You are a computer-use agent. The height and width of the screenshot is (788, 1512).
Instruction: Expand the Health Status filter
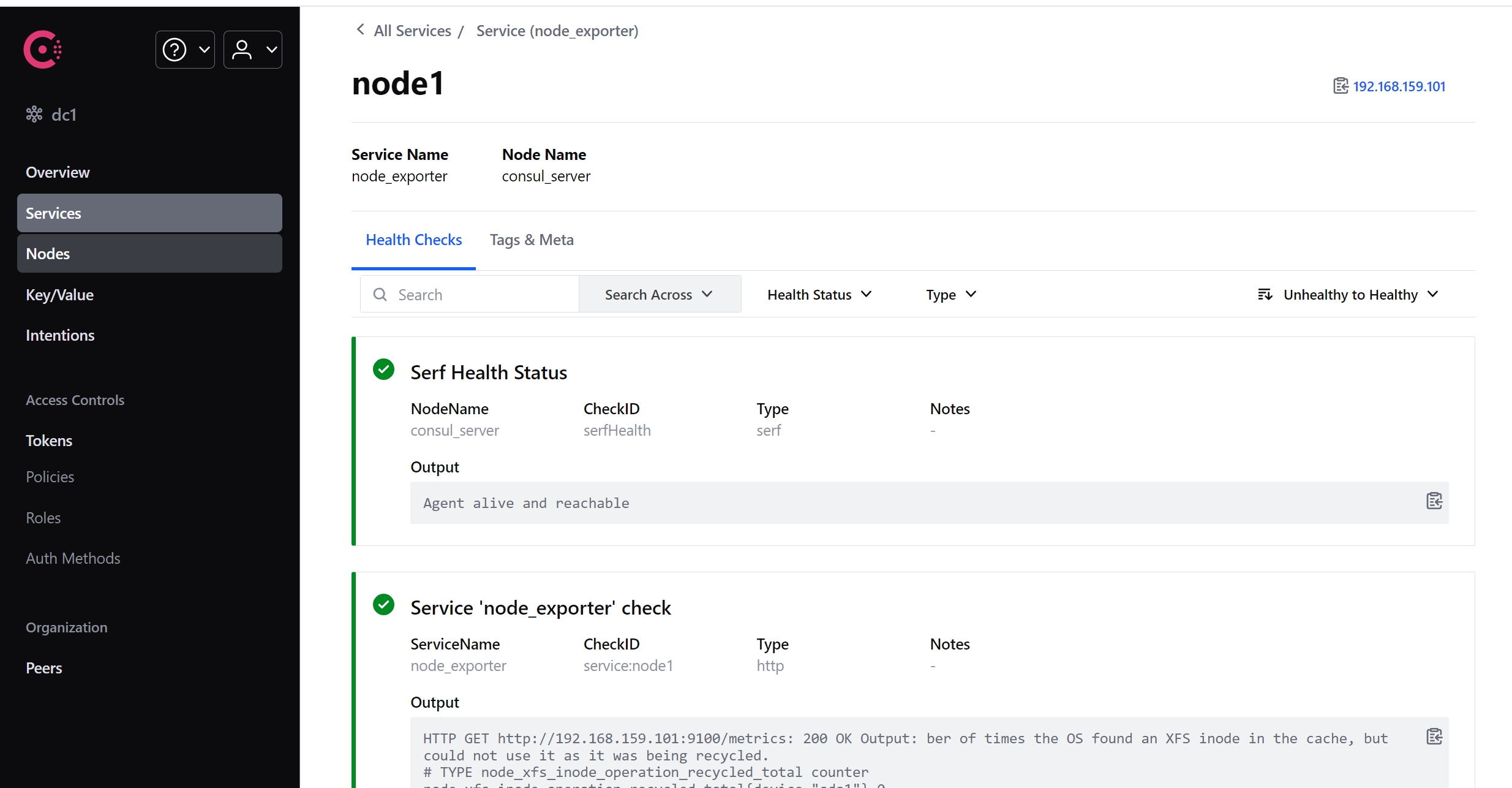[819, 295]
